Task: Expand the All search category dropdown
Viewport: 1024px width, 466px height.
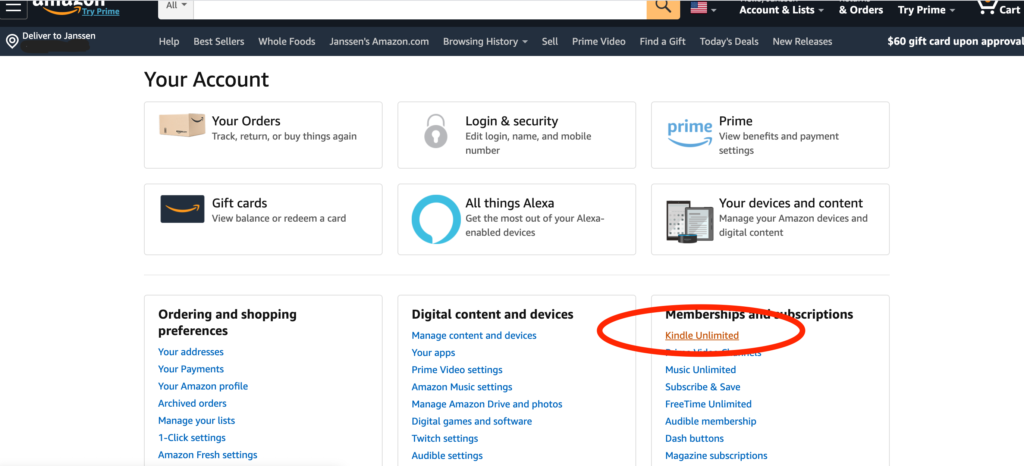Action: click(x=176, y=6)
